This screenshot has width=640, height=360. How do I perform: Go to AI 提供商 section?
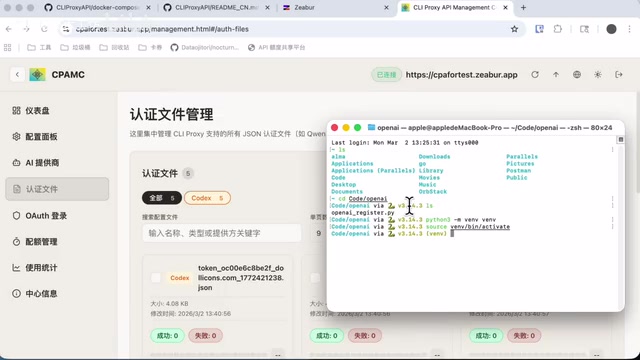(57, 163)
